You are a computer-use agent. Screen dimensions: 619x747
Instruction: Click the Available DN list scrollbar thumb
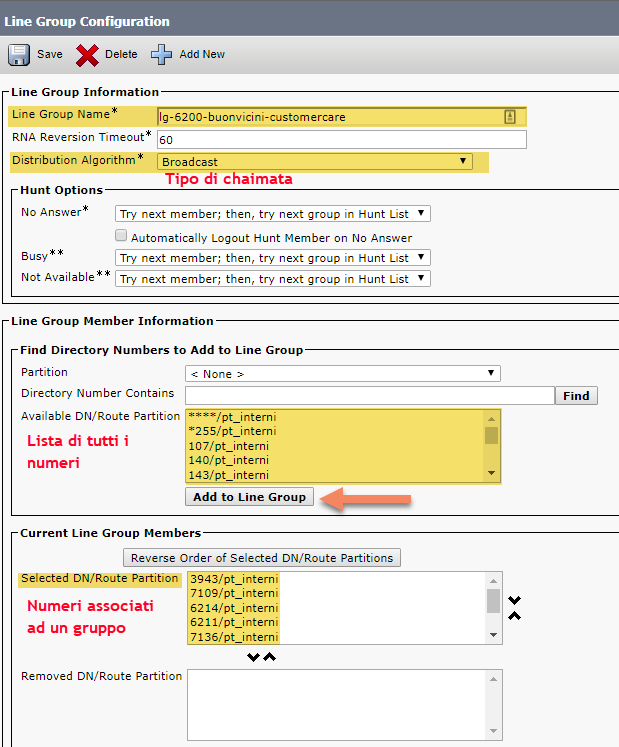pyautogui.click(x=491, y=435)
